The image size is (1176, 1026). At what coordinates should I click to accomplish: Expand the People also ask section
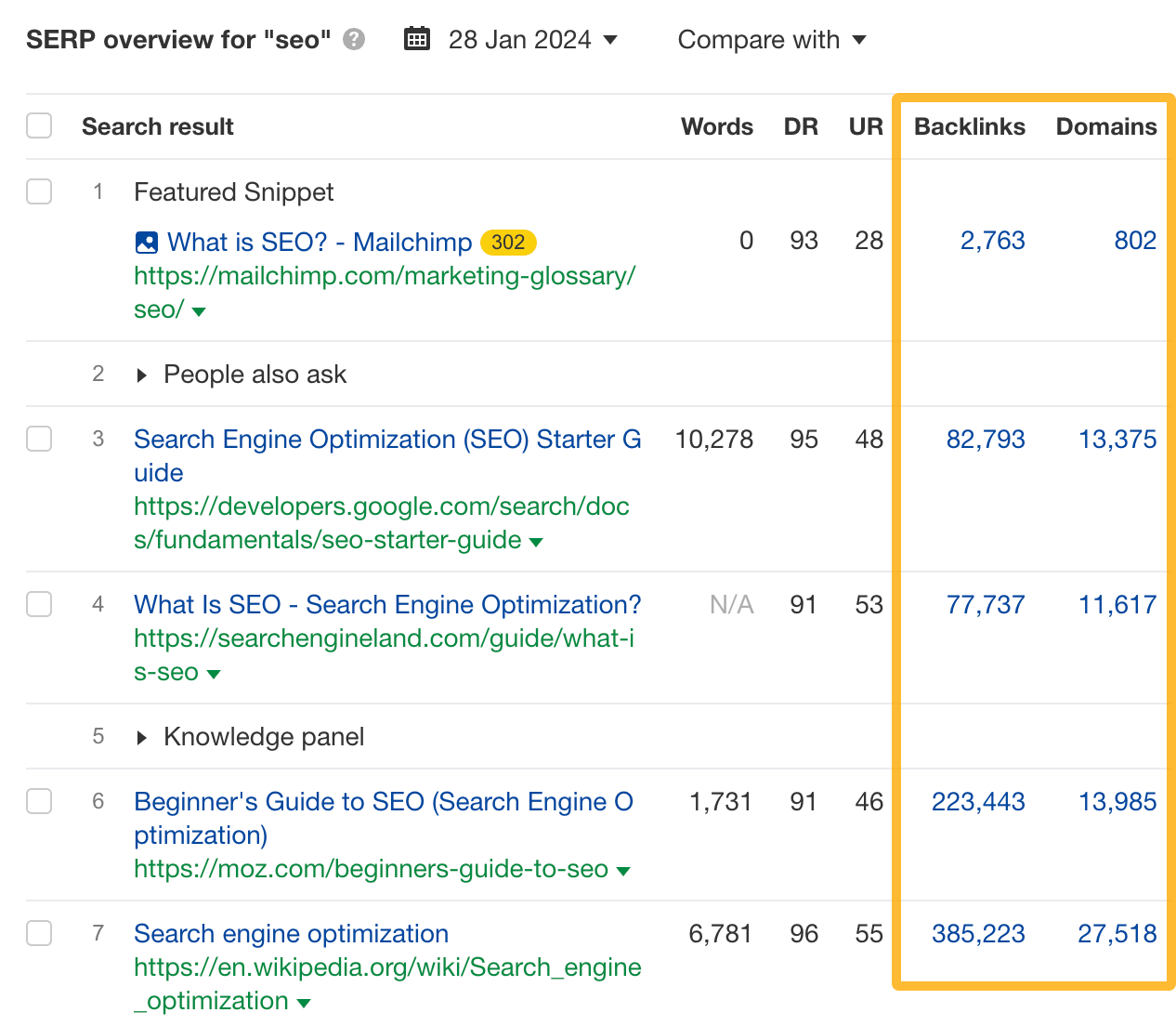pos(142,375)
